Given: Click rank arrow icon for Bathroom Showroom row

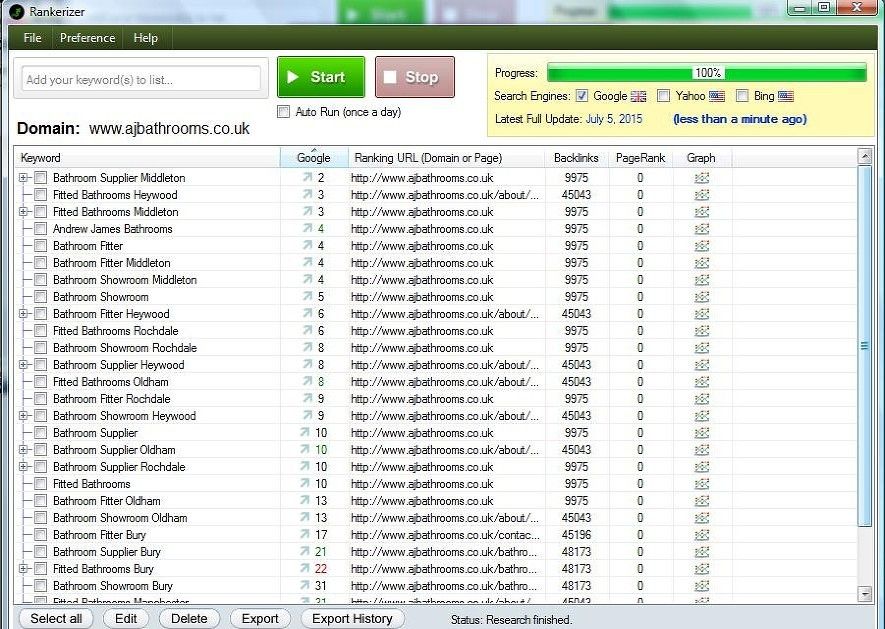Looking at the screenshot, I should [307, 296].
